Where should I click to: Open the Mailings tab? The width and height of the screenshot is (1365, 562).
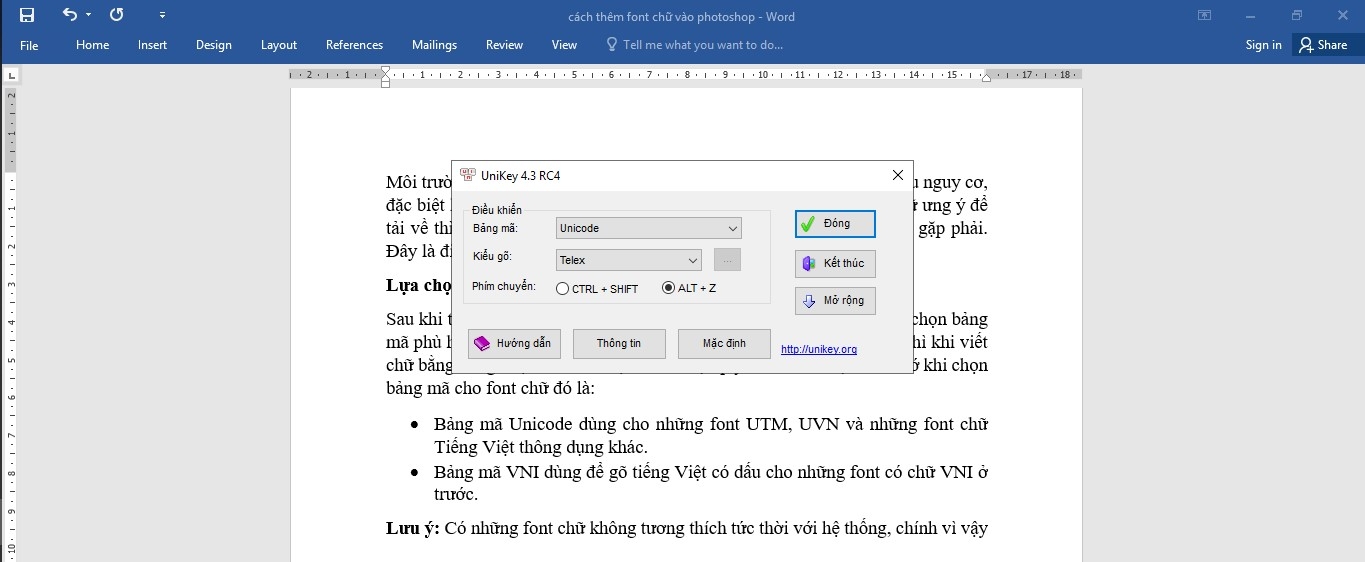coord(434,45)
